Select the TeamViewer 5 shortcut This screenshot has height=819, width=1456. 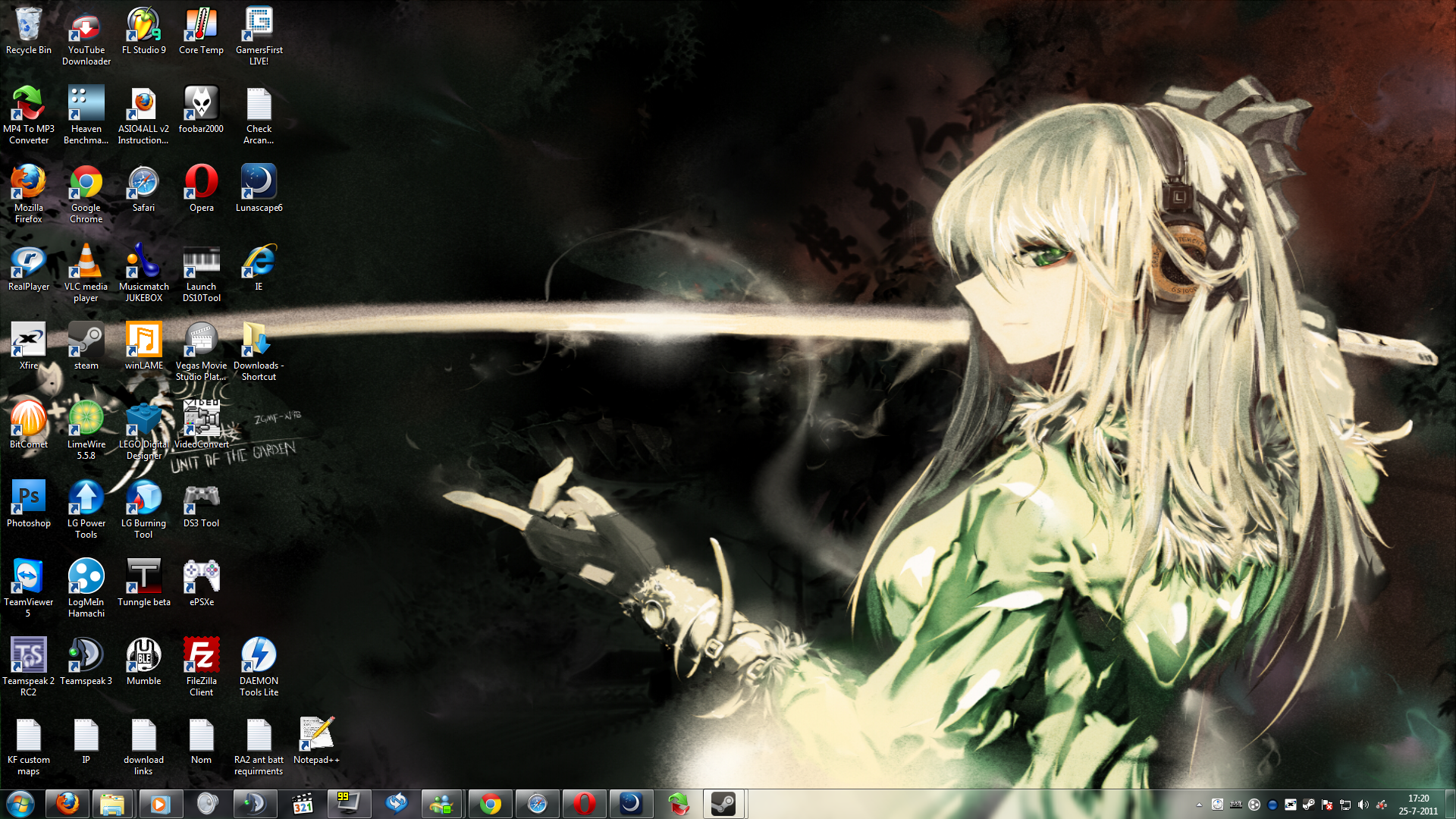point(29,589)
